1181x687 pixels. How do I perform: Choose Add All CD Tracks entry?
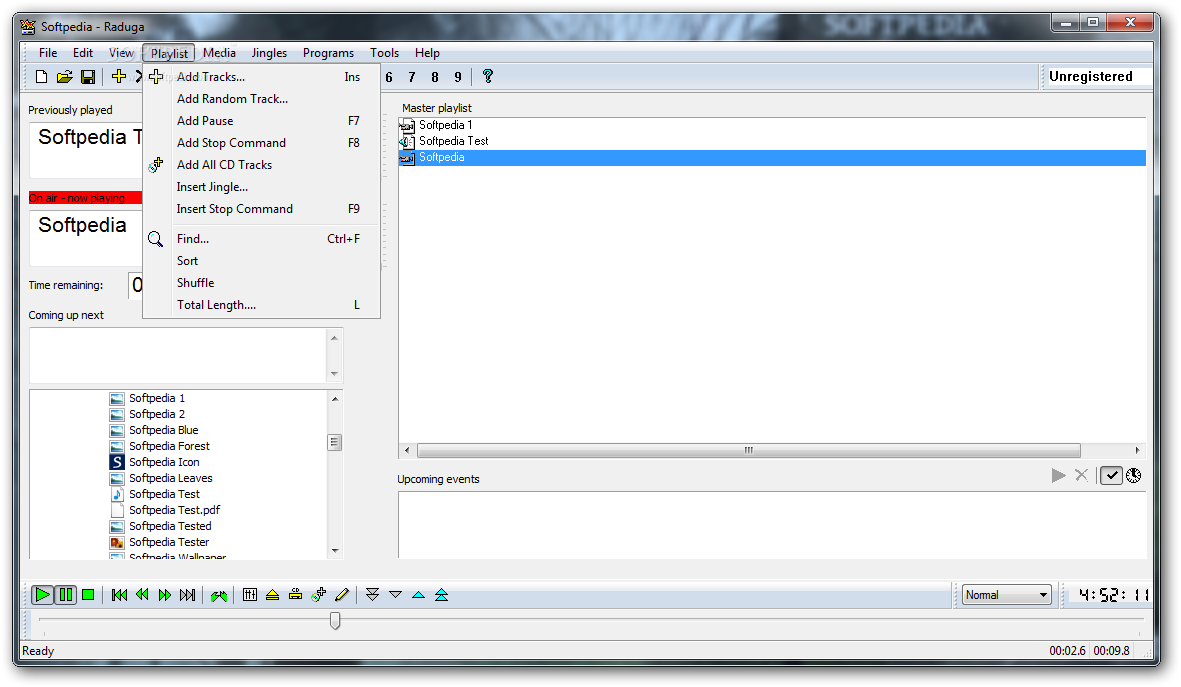tap(261, 165)
